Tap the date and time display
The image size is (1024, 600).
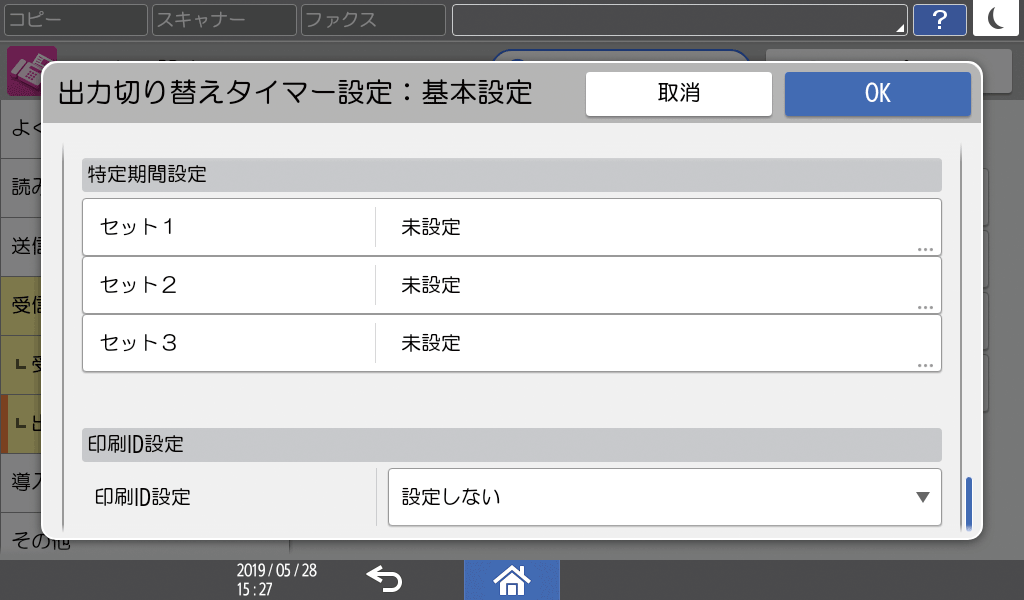[x=277, y=579]
